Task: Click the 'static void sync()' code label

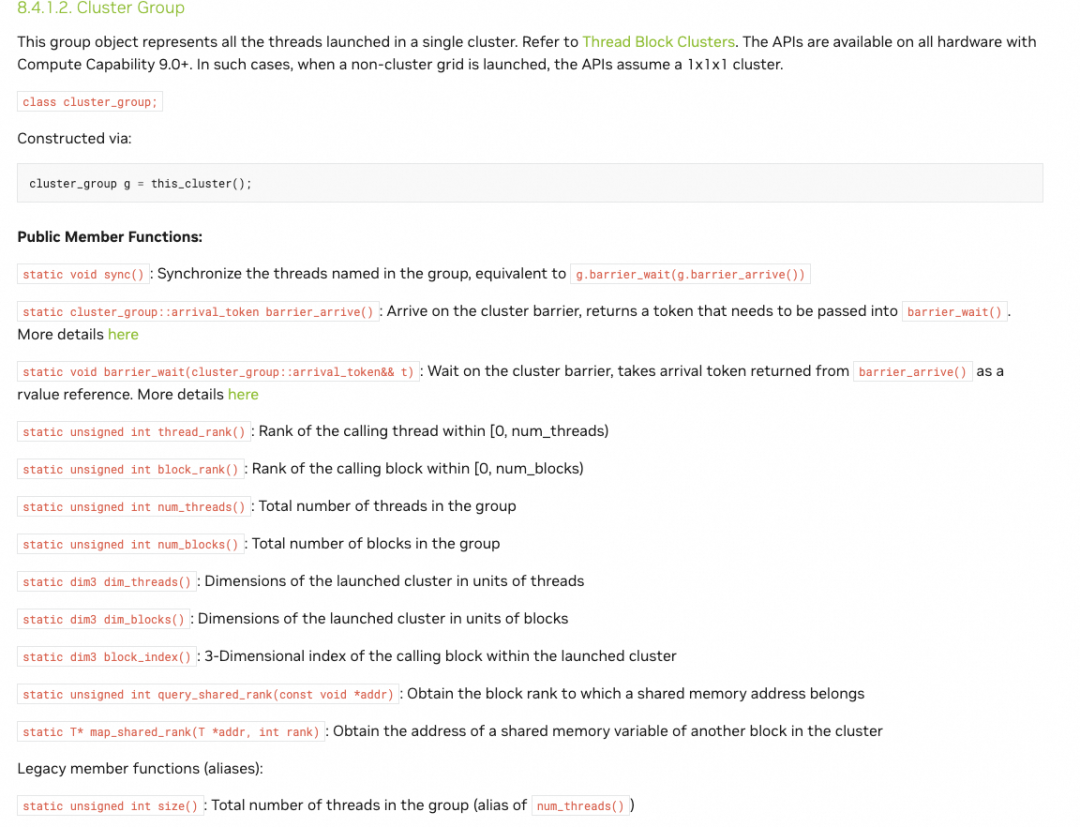Action: pyautogui.click(x=83, y=274)
